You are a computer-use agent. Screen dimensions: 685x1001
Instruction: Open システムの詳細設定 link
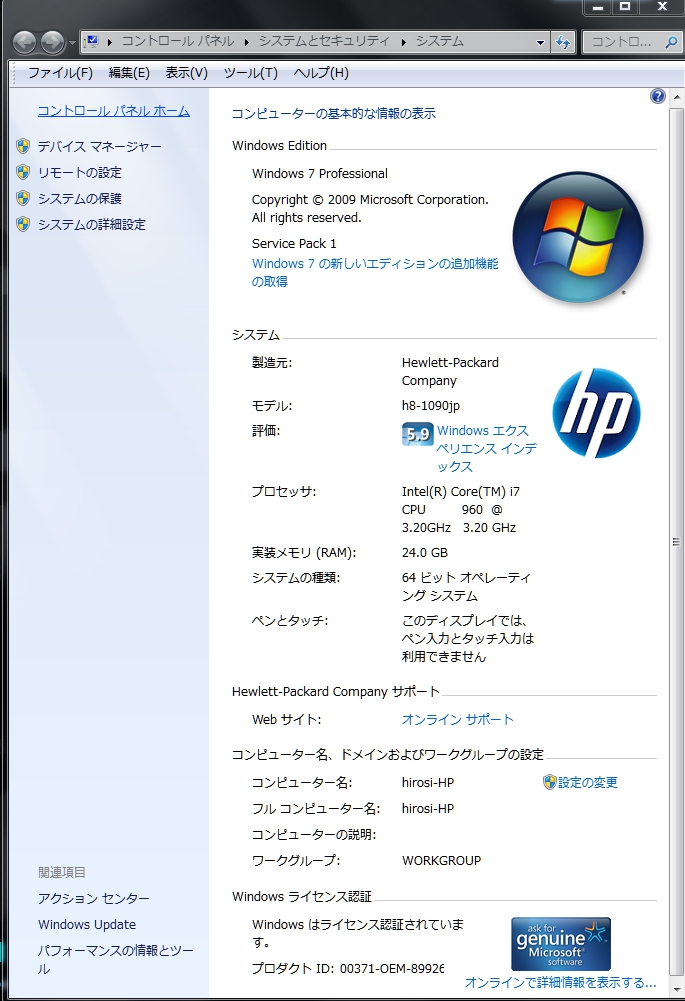click(x=92, y=225)
